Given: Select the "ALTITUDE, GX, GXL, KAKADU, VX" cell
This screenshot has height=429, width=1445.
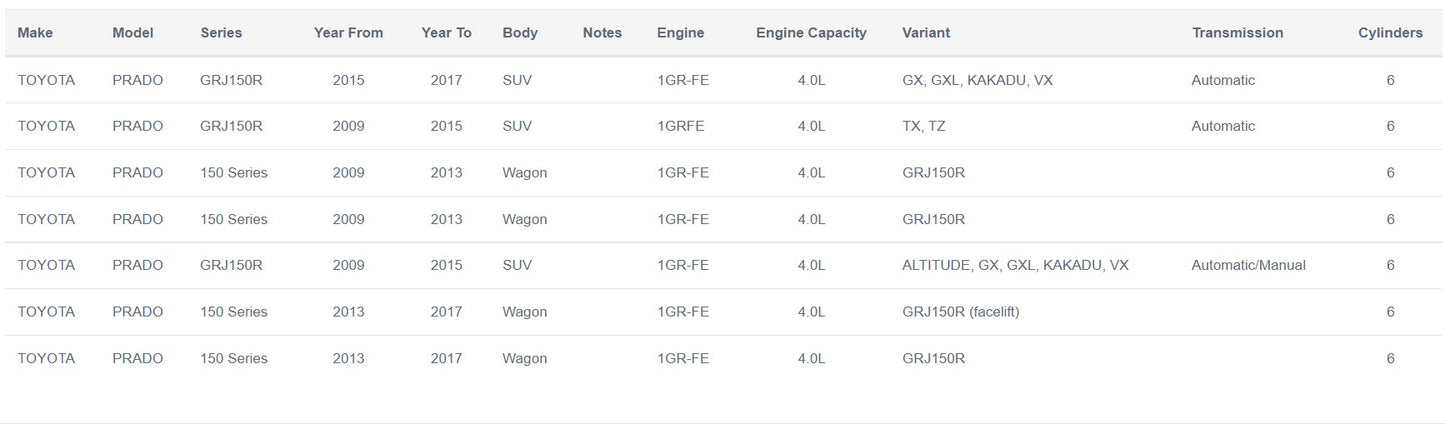Looking at the screenshot, I should (x=1015, y=266).
